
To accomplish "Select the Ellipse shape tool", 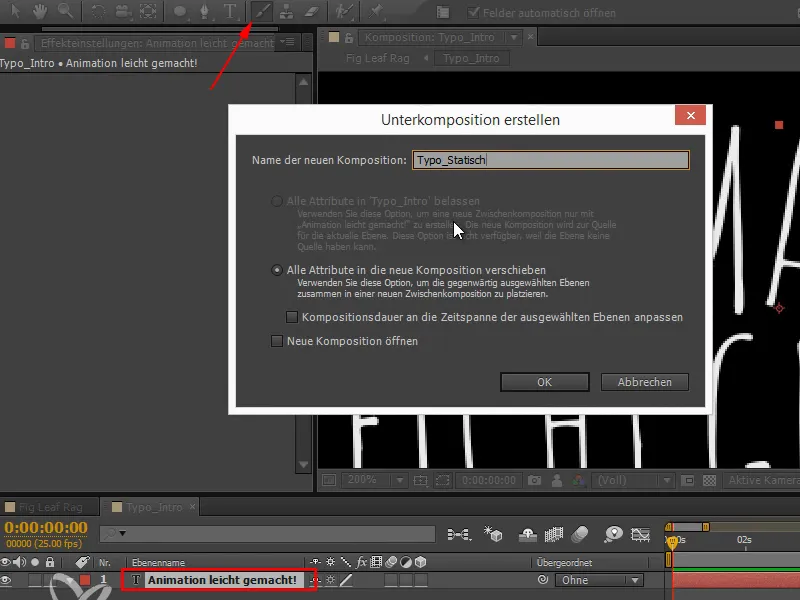I will 180,11.
